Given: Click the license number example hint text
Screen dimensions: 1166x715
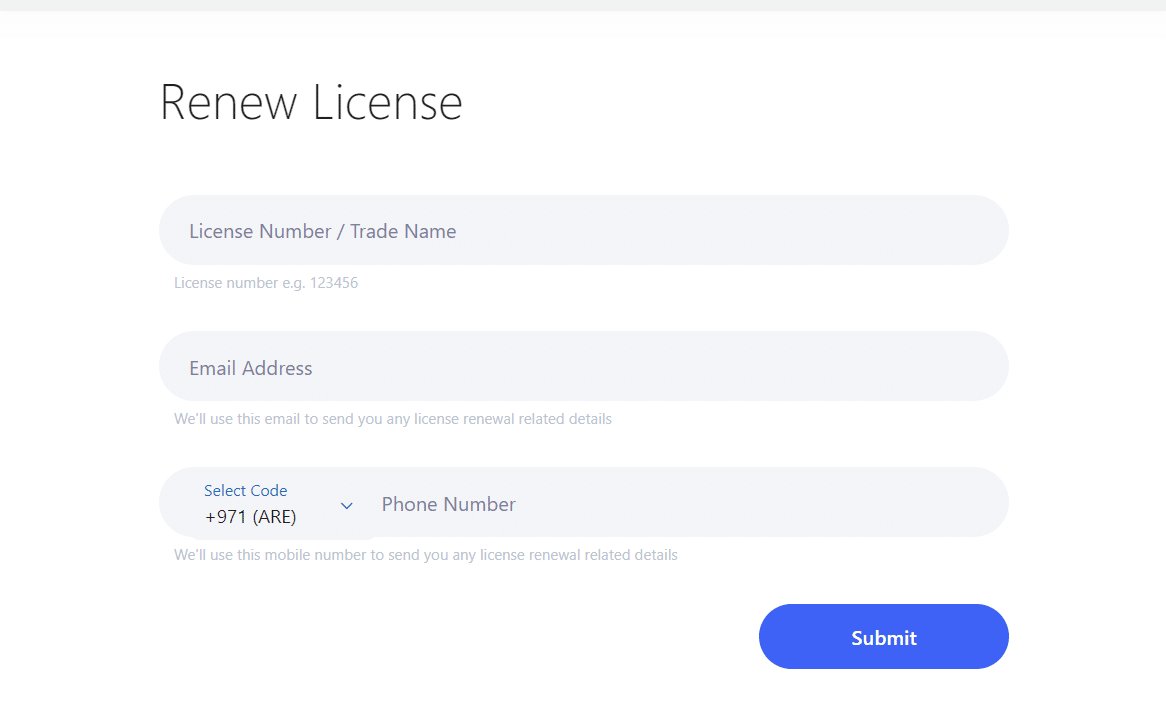Looking at the screenshot, I should (x=266, y=283).
